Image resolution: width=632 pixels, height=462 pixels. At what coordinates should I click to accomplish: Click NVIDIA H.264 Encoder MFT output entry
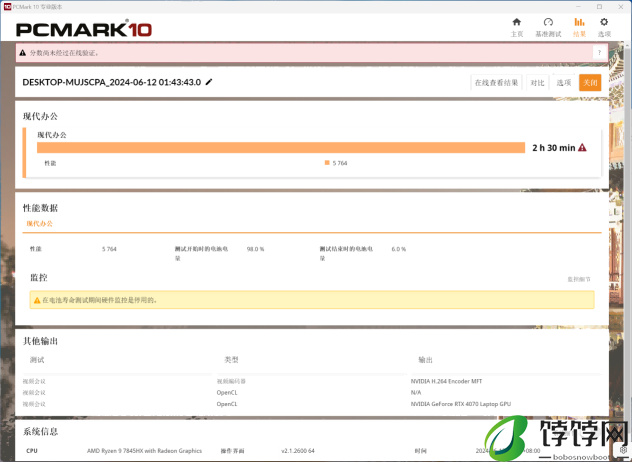[446, 381]
